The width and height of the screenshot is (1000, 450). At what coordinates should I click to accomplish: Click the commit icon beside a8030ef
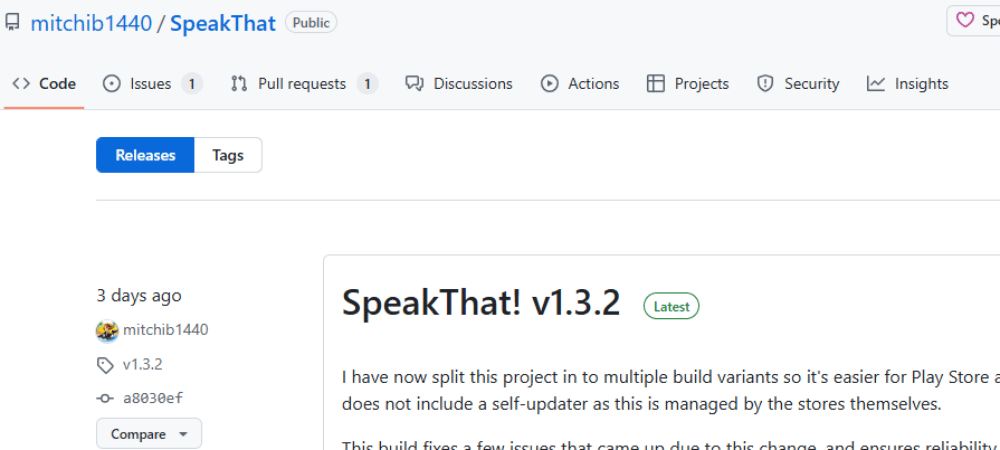click(105, 399)
